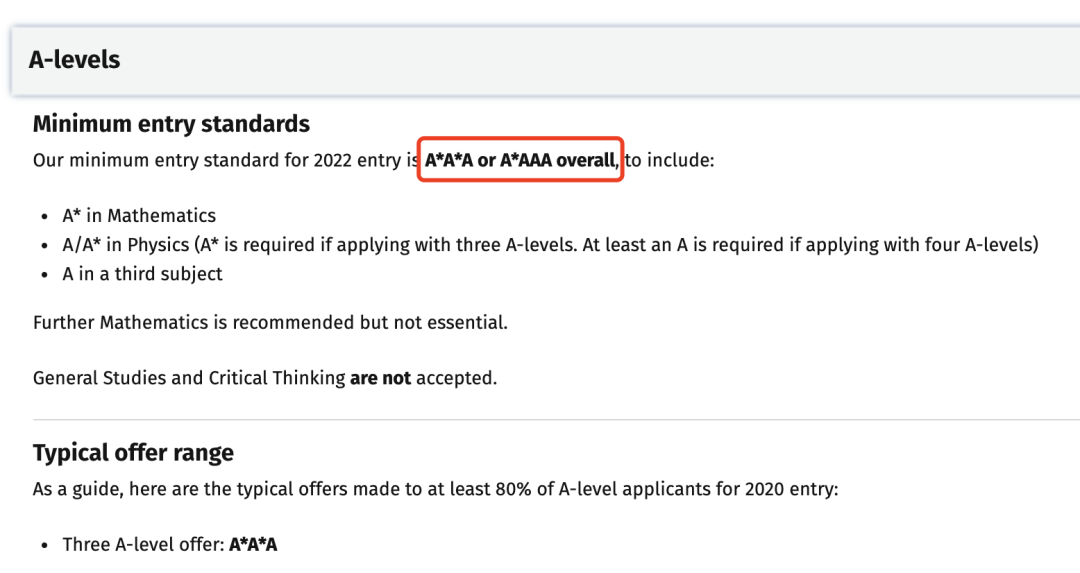Click the bold "are not" words

pos(380,378)
